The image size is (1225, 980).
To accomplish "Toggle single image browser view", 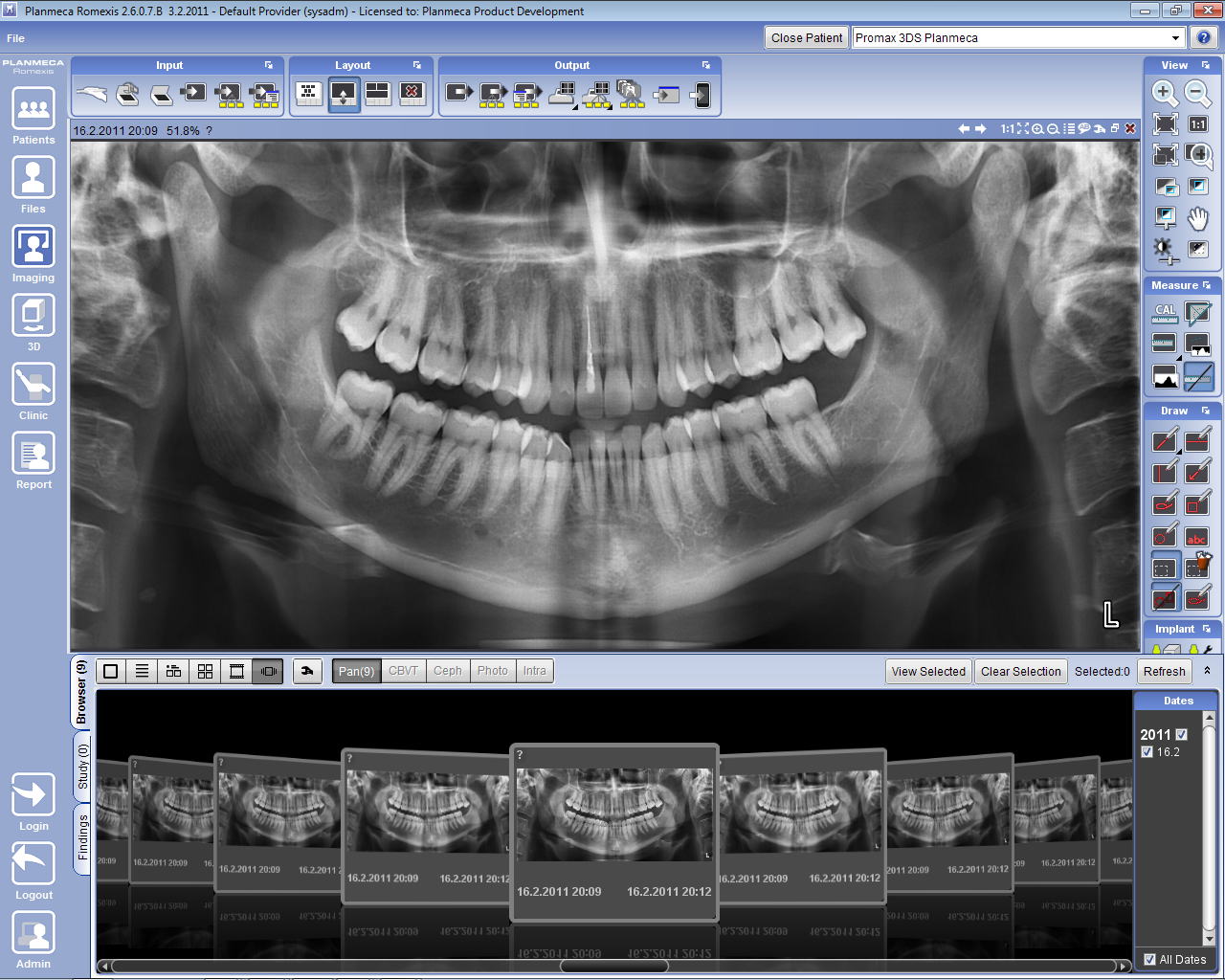I will pyautogui.click(x=110, y=671).
